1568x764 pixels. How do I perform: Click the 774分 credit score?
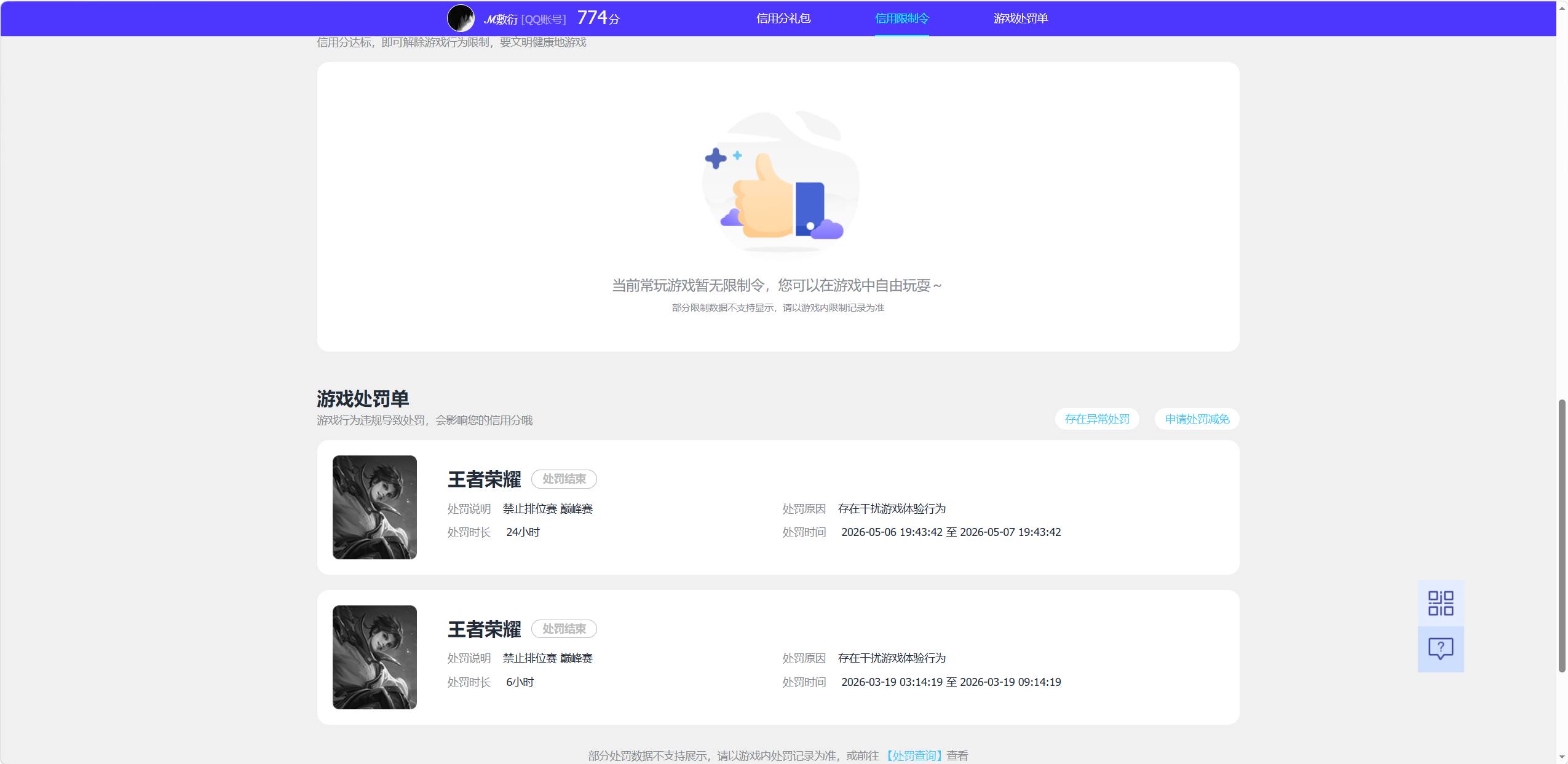point(598,18)
